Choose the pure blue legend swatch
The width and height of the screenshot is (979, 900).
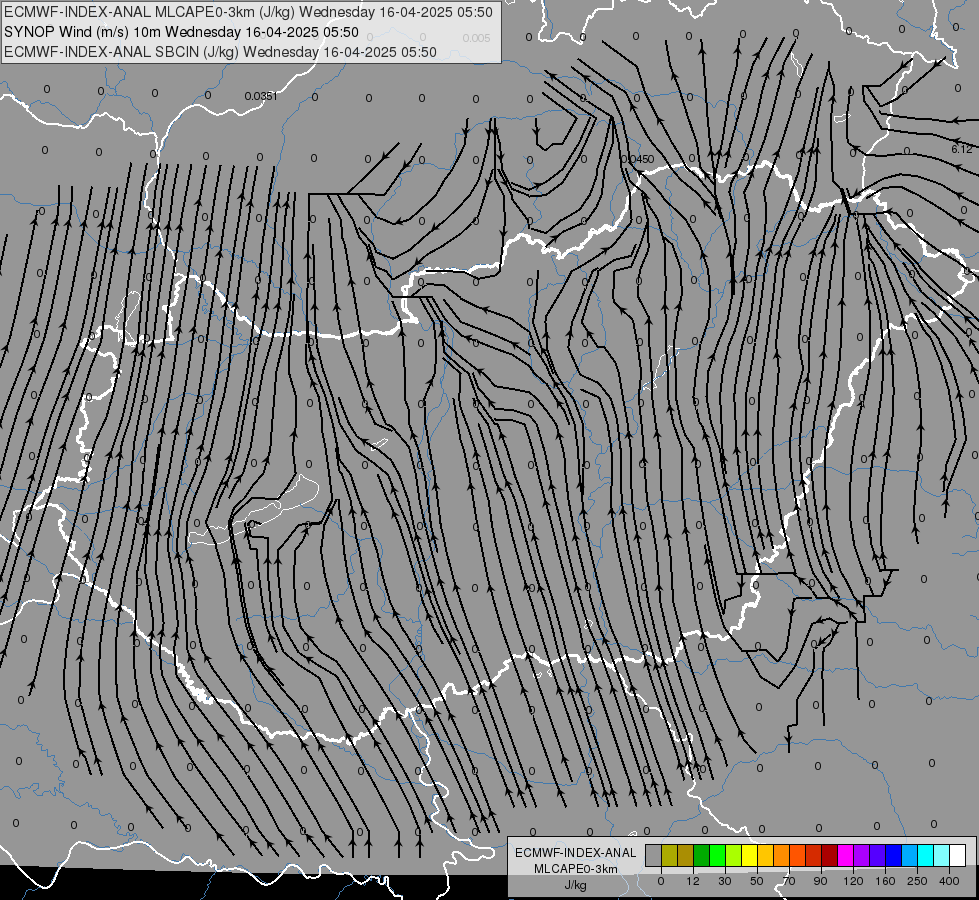pos(893,855)
